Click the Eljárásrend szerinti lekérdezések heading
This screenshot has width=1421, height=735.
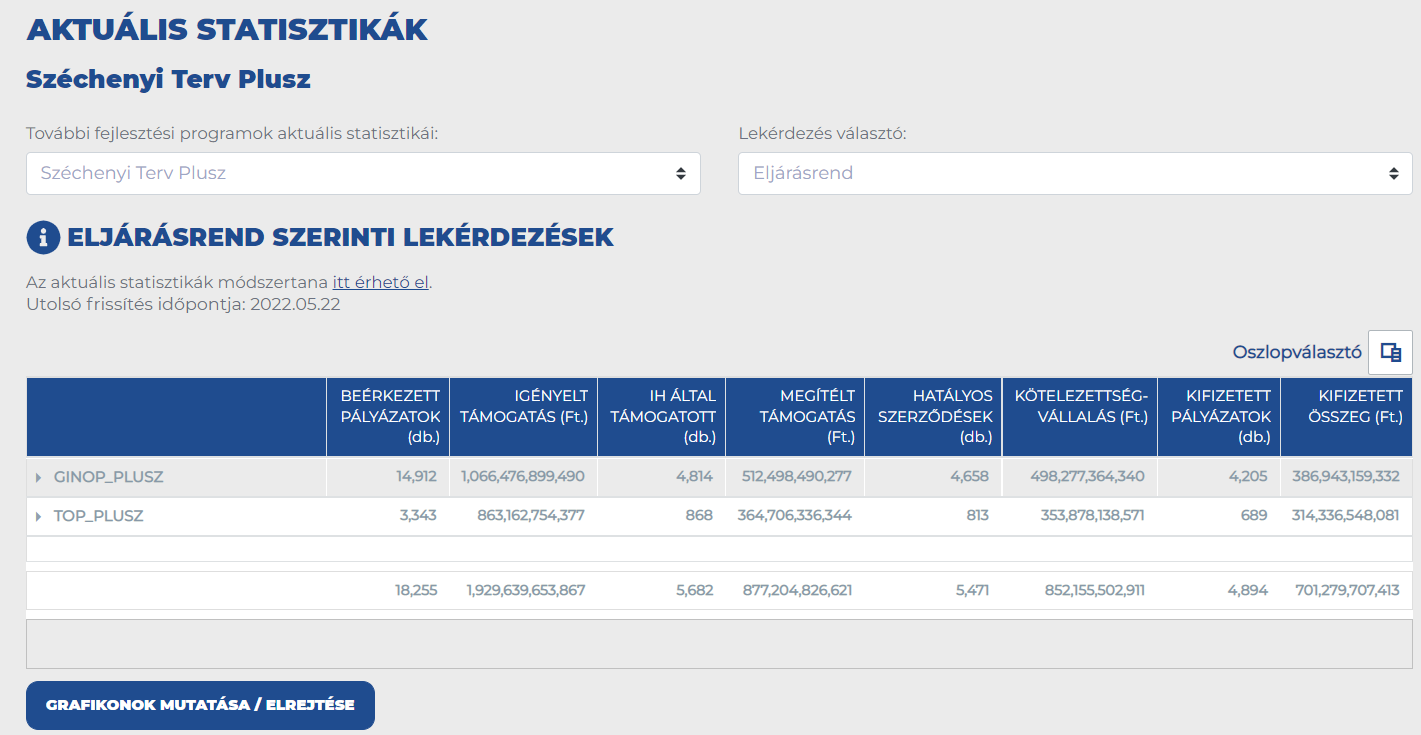pyautogui.click(x=340, y=237)
